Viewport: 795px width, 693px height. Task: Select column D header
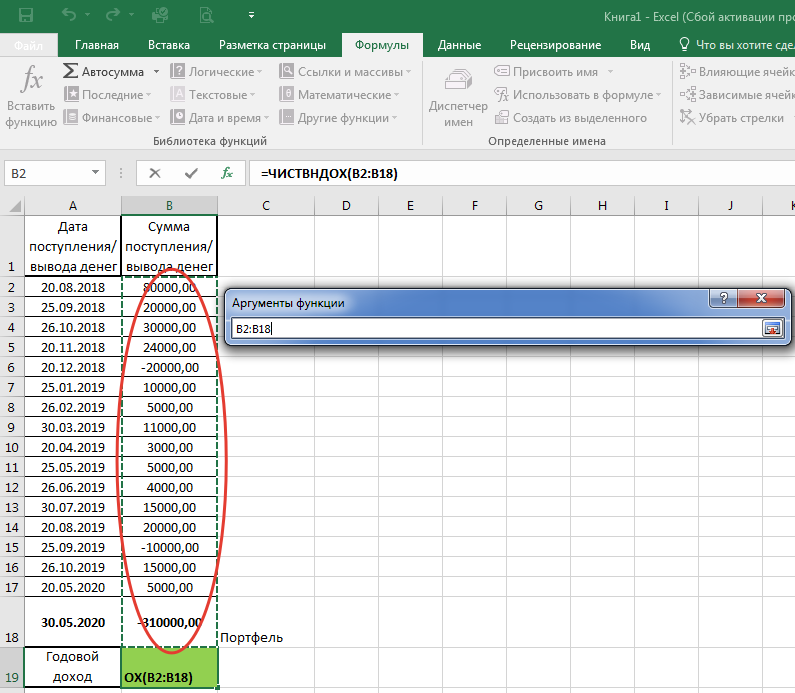point(346,206)
